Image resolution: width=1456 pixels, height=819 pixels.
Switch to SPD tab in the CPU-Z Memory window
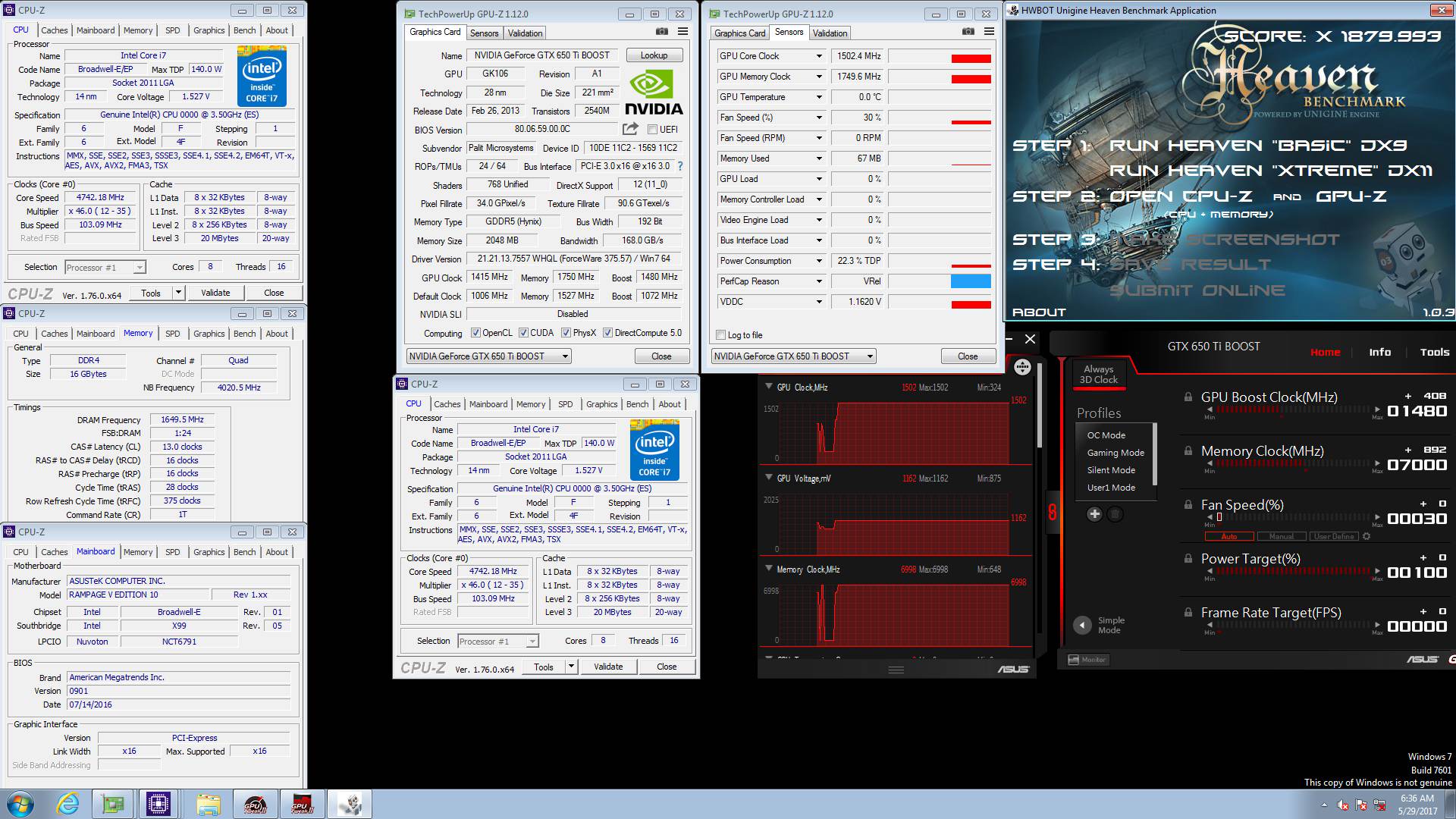pos(173,334)
